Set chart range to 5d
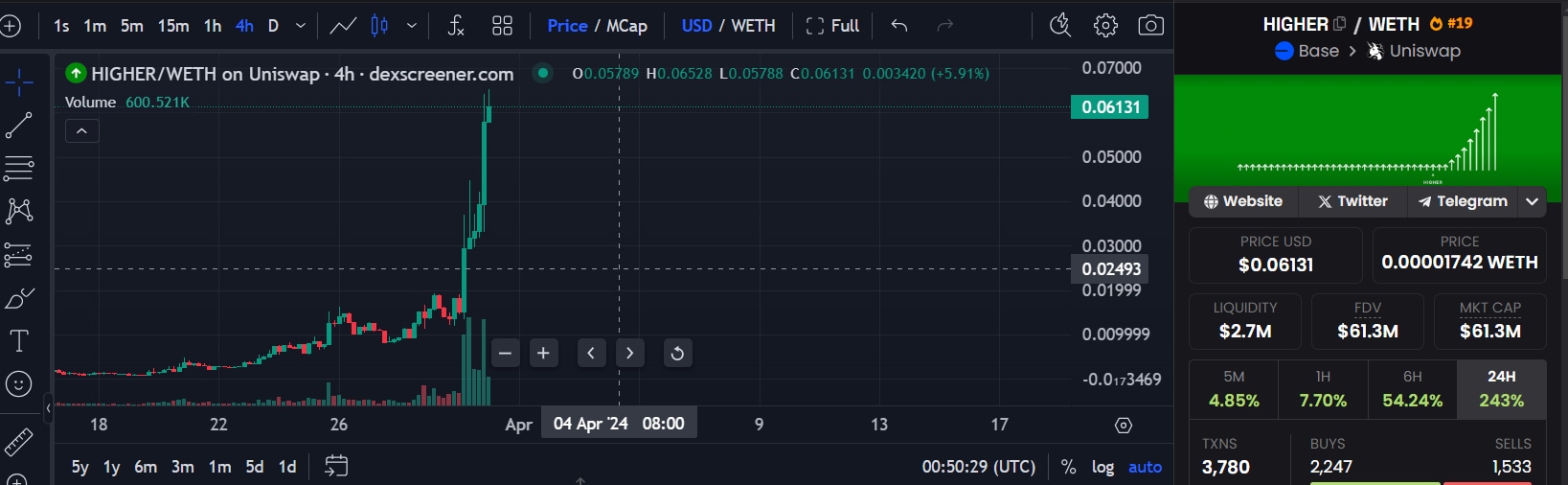Viewport: 1568px width, 485px height. 255,467
